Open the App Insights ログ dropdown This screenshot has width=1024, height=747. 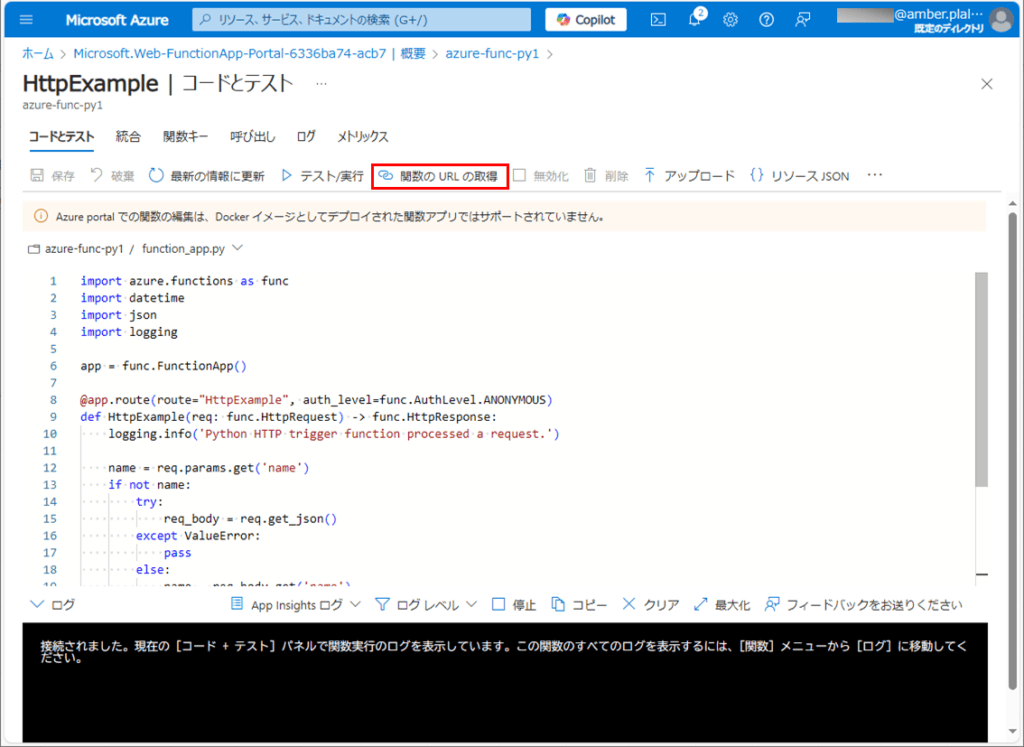point(296,605)
